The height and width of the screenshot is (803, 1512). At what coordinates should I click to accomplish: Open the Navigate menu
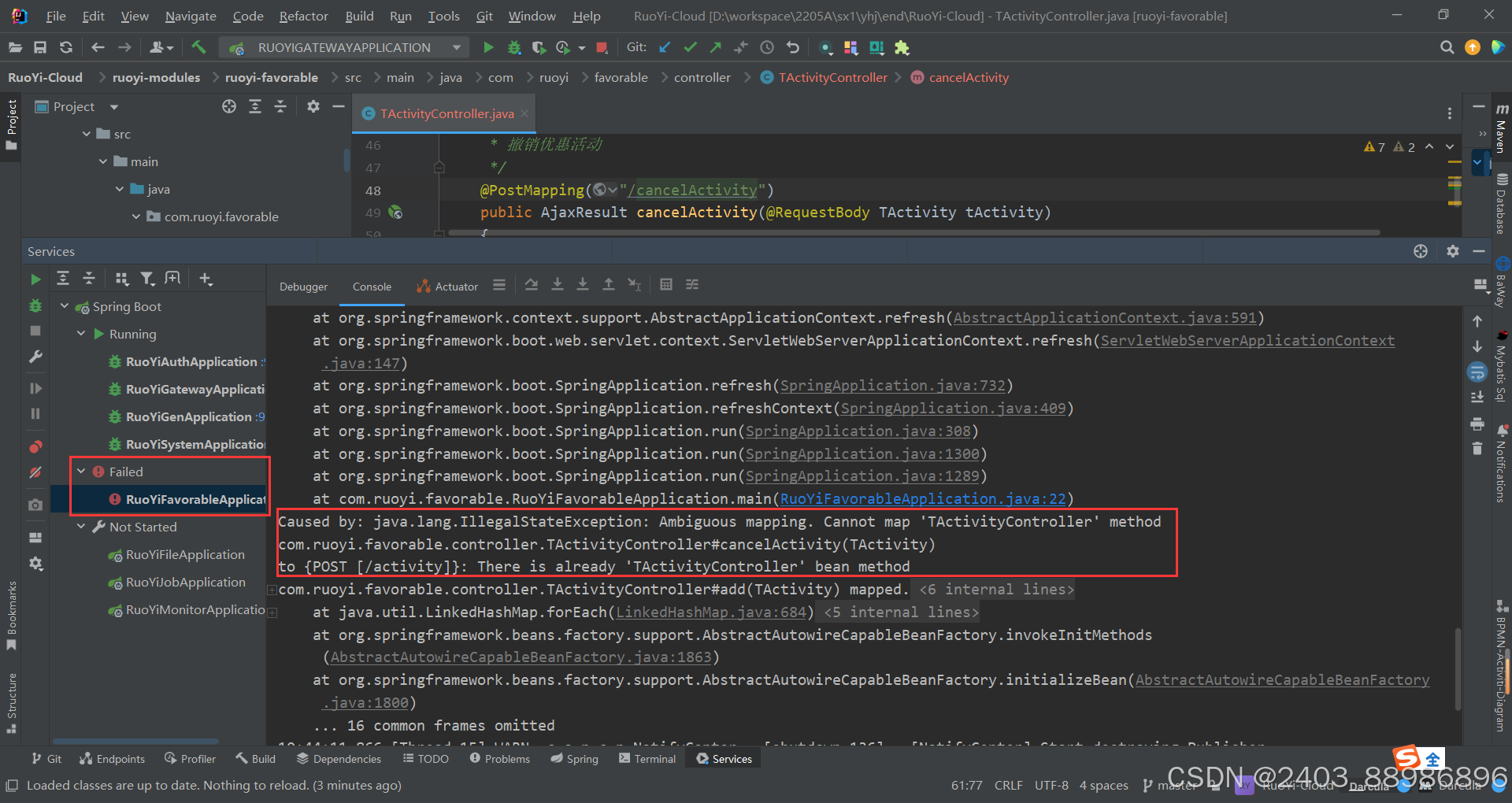click(191, 16)
